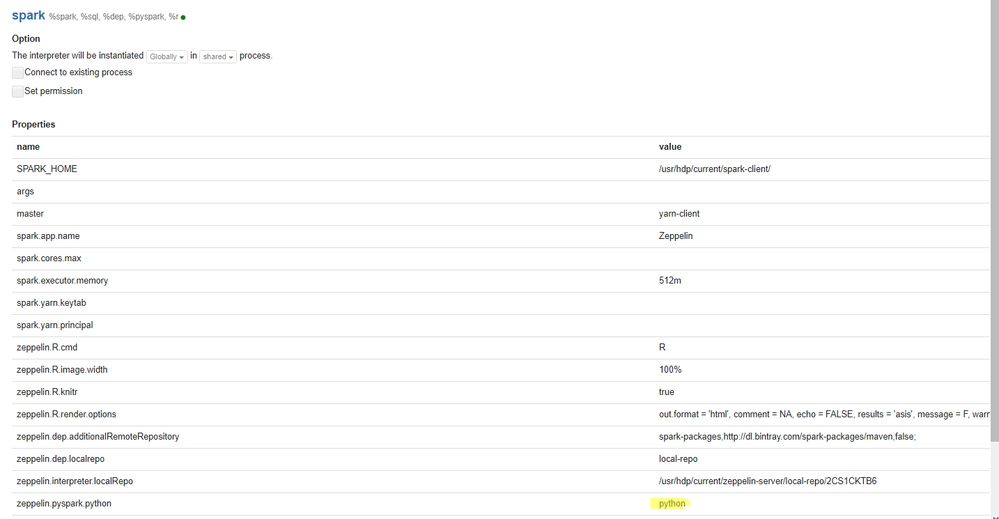This screenshot has width=999, height=519.
Task: Select the 'zeppelin.interpreter.localRepo' property
Action: click(x=75, y=481)
